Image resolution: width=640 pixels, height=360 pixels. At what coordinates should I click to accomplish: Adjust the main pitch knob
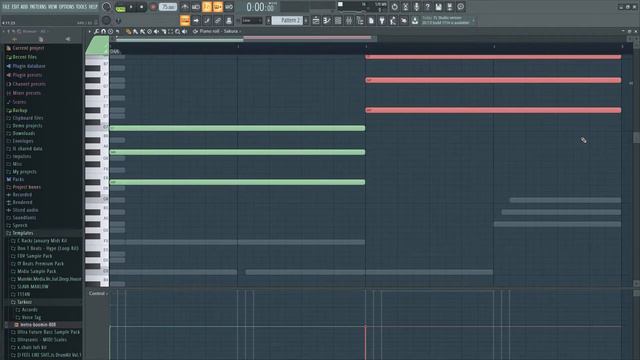[x=107, y=20]
